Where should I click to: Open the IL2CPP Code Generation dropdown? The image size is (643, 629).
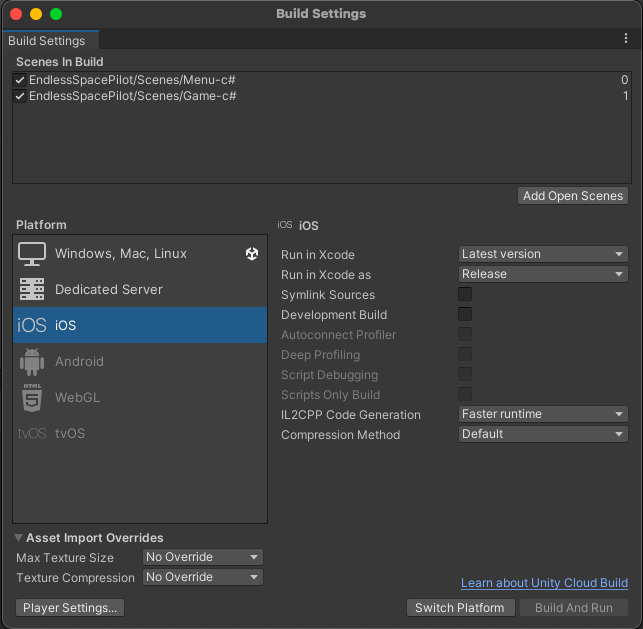point(543,414)
